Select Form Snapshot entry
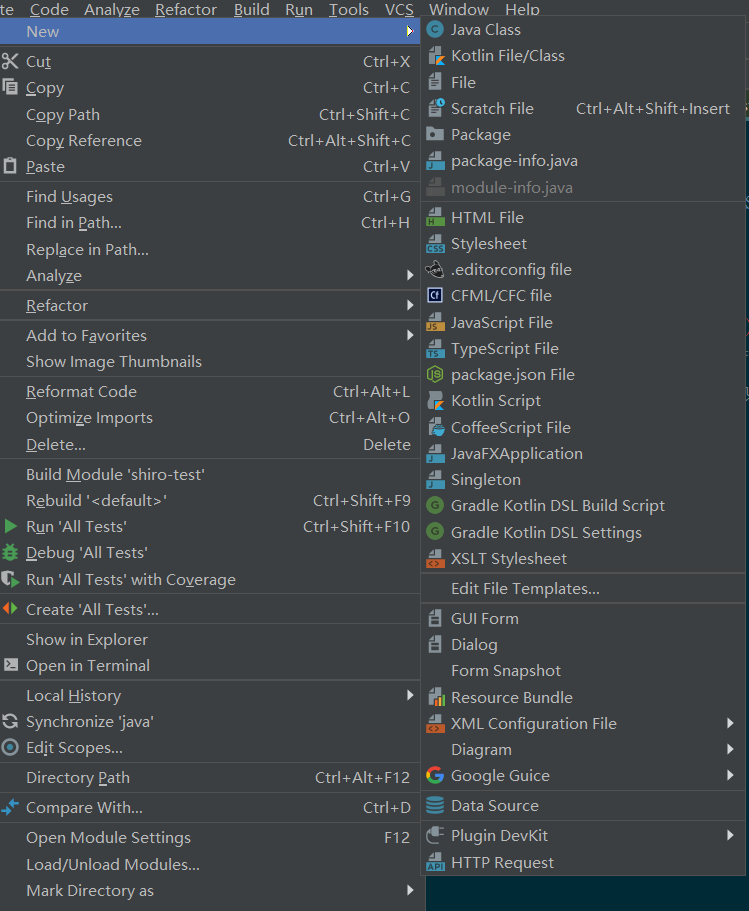 click(x=583, y=670)
